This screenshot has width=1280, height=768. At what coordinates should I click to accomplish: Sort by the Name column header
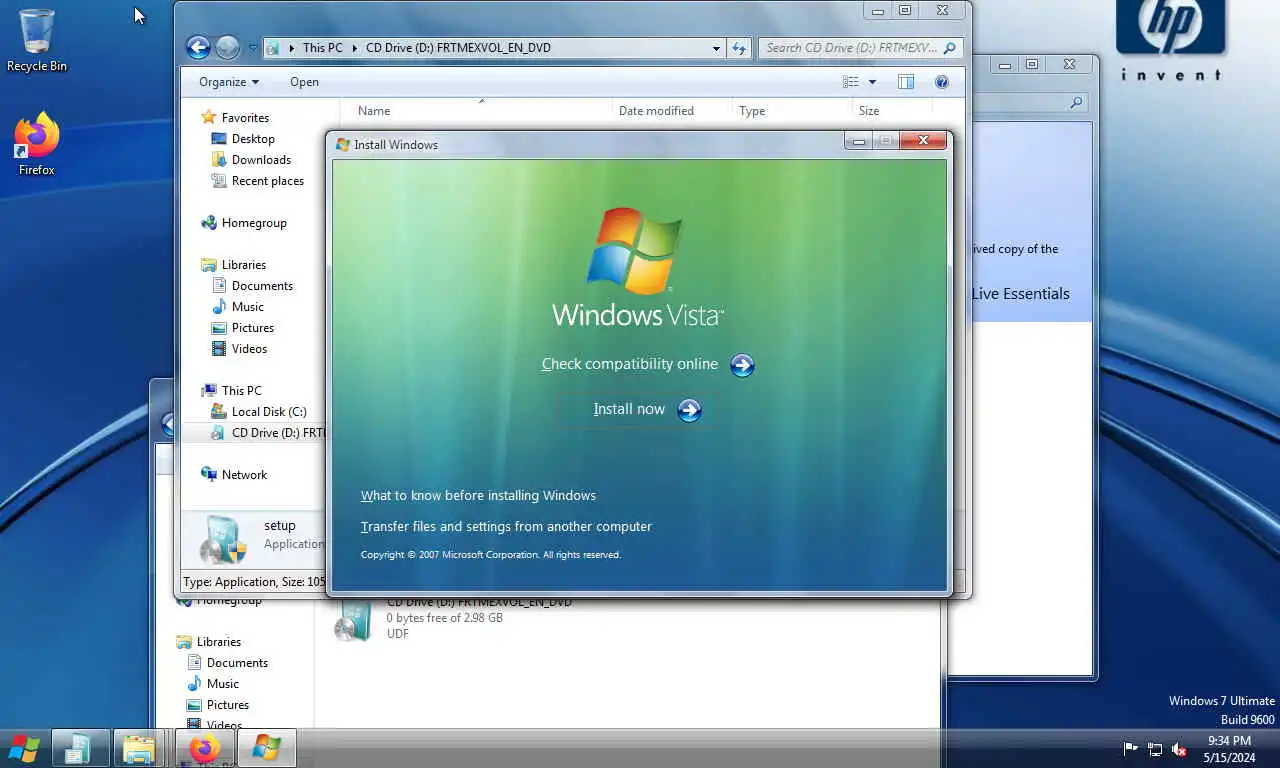tap(476, 111)
